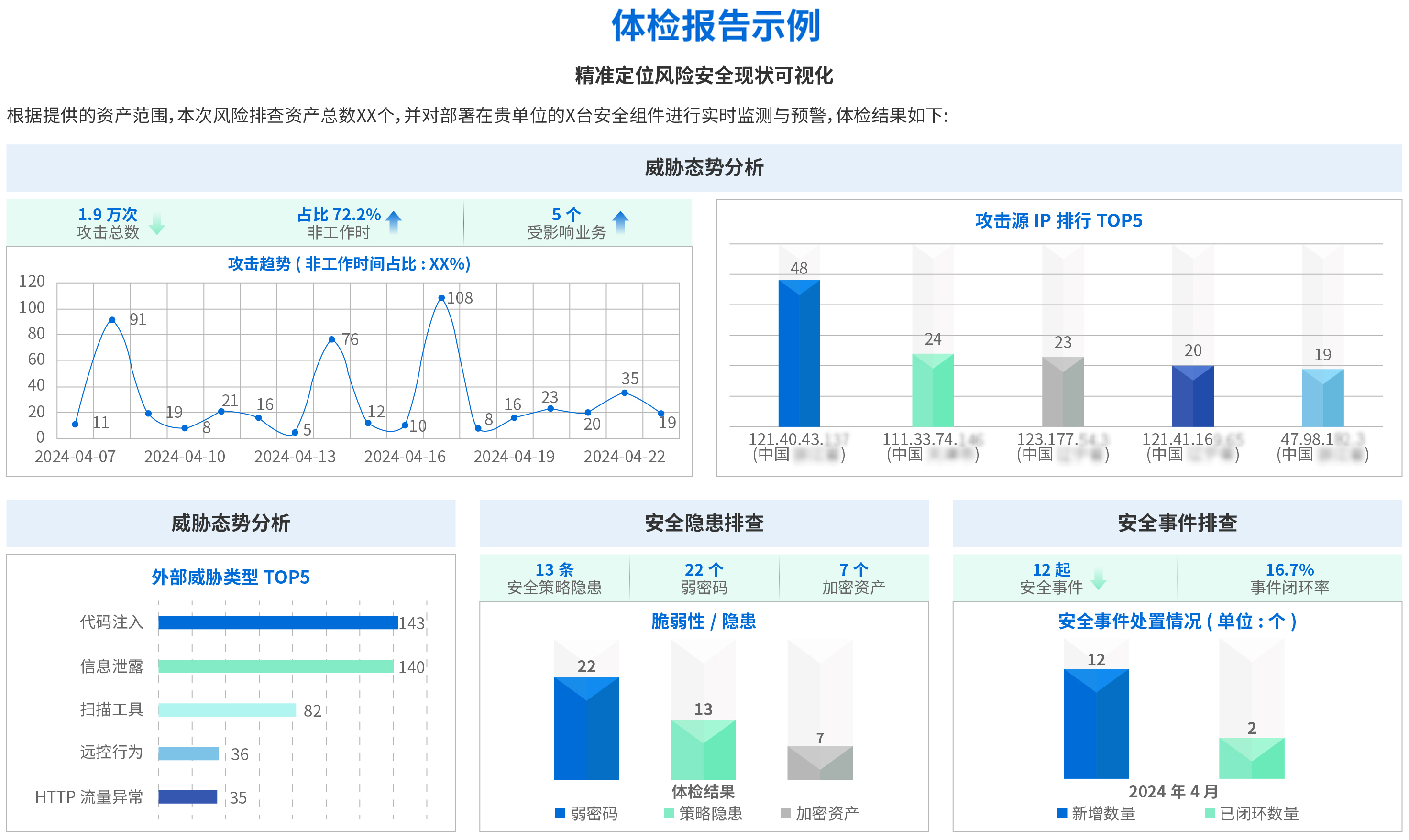Viewport: 1409px width, 840px height.
Task: Click the 信息泄露 horizontal bar
Action: coord(275,666)
